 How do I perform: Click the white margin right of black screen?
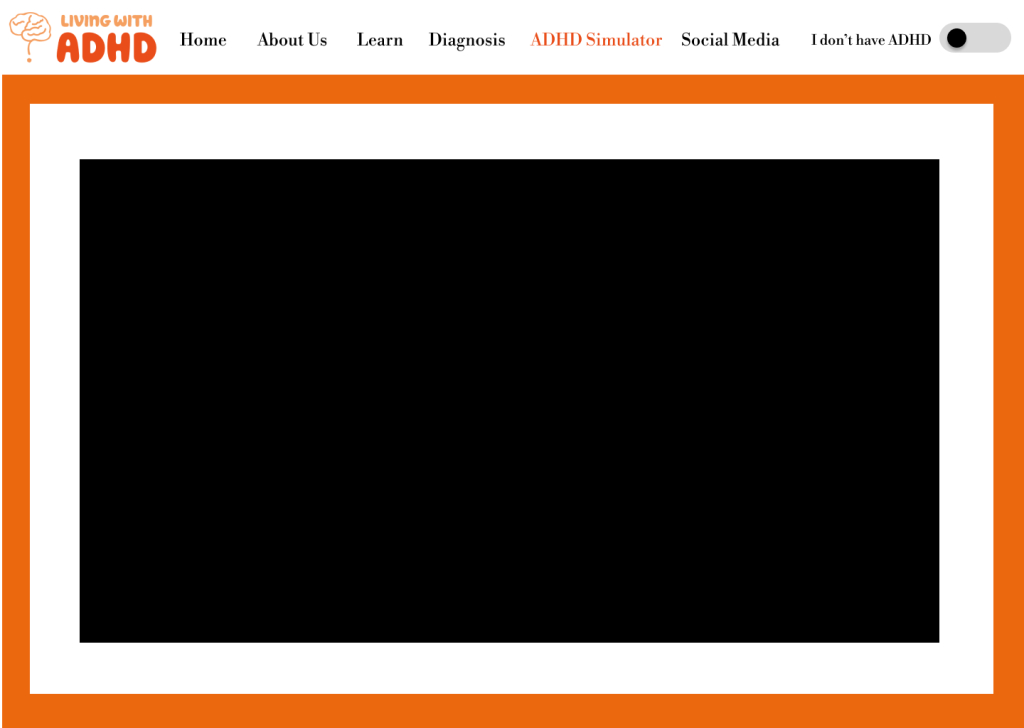(966, 400)
